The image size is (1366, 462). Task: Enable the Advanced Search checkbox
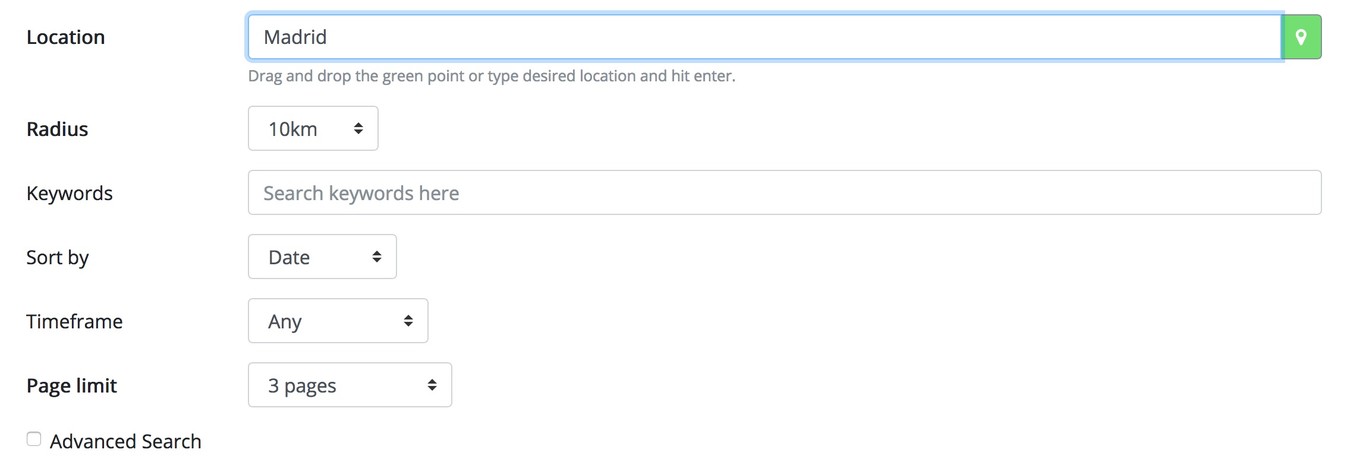pos(34,439)
